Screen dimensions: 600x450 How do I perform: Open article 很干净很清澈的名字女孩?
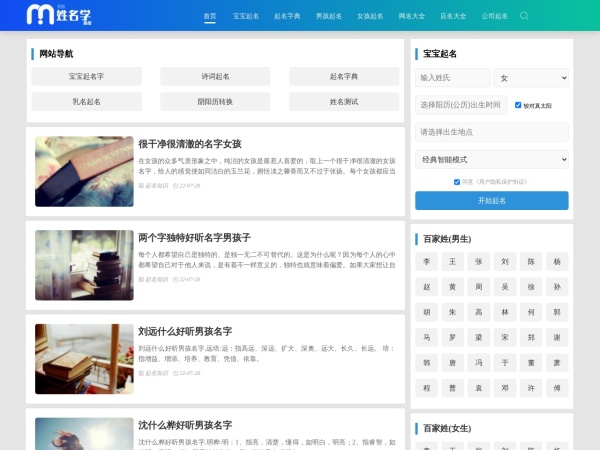[x=190, y=144]
